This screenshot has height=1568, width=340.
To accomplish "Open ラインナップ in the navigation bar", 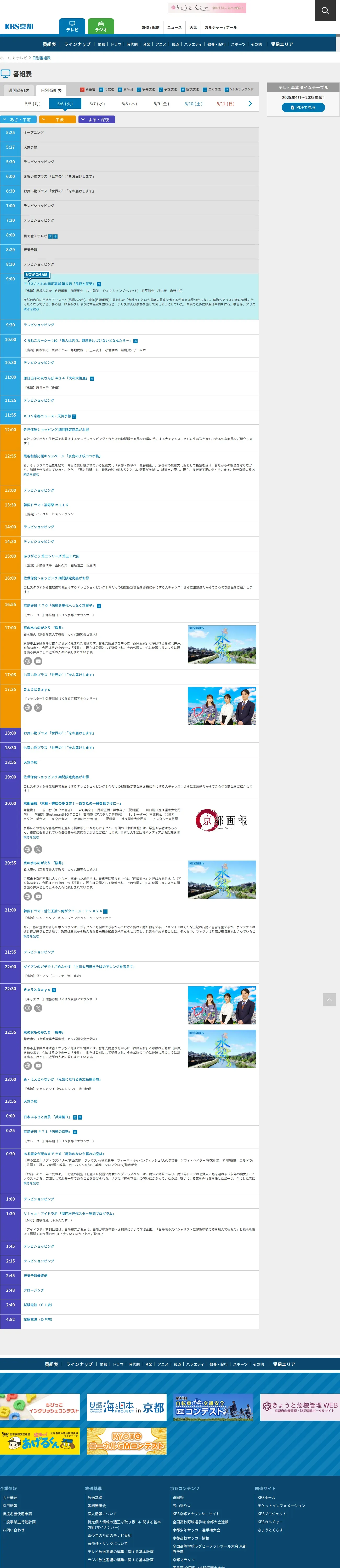I will click(77, 44).
